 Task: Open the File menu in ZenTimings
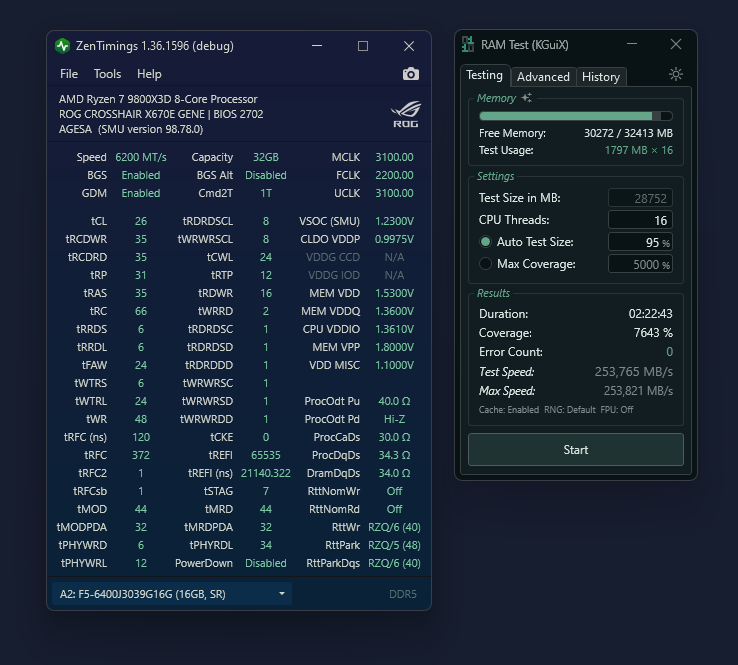pyautogui.click(x=69, y=74)
